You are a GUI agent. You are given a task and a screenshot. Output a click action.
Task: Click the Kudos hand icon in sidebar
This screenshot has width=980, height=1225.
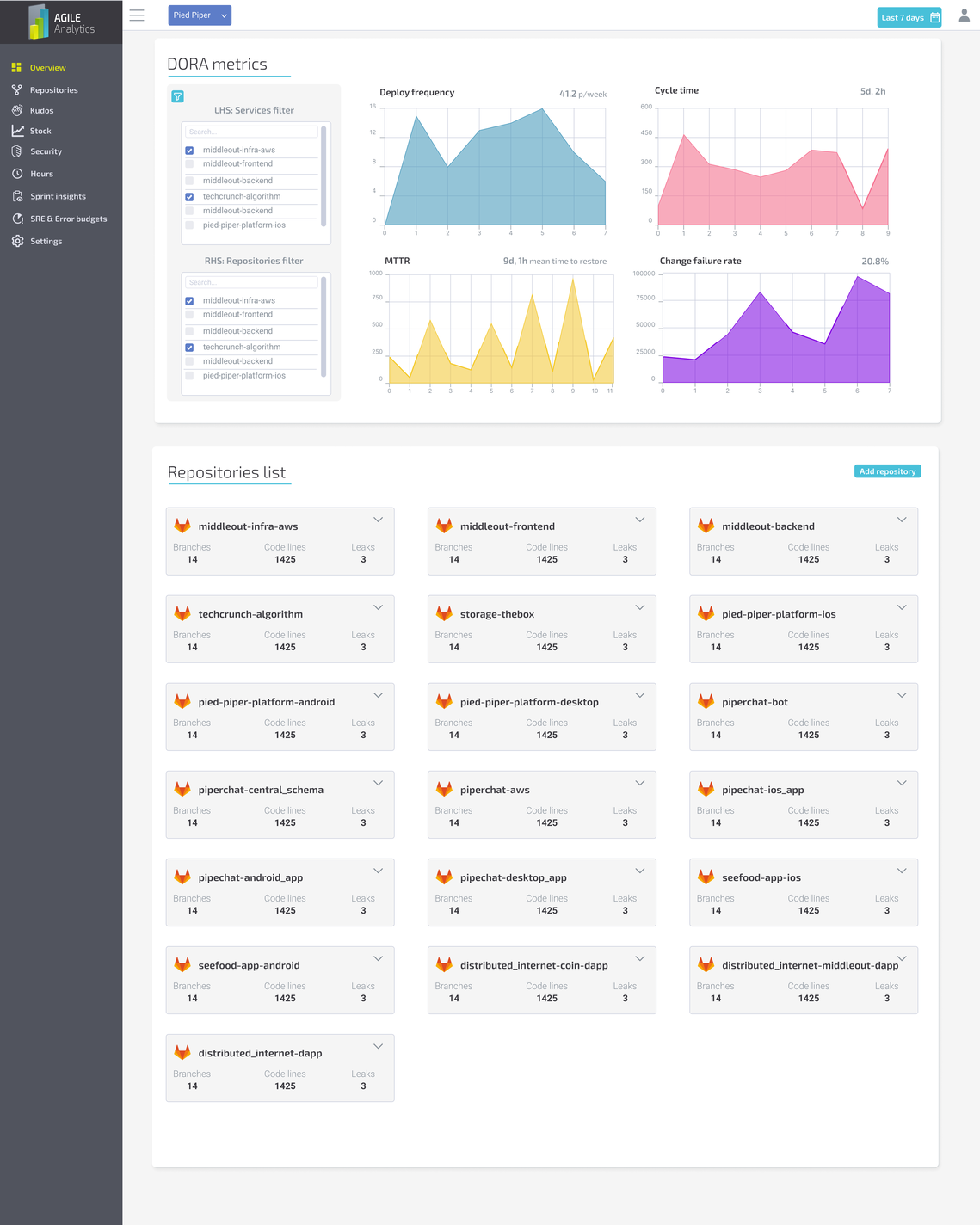coord(17,110)
